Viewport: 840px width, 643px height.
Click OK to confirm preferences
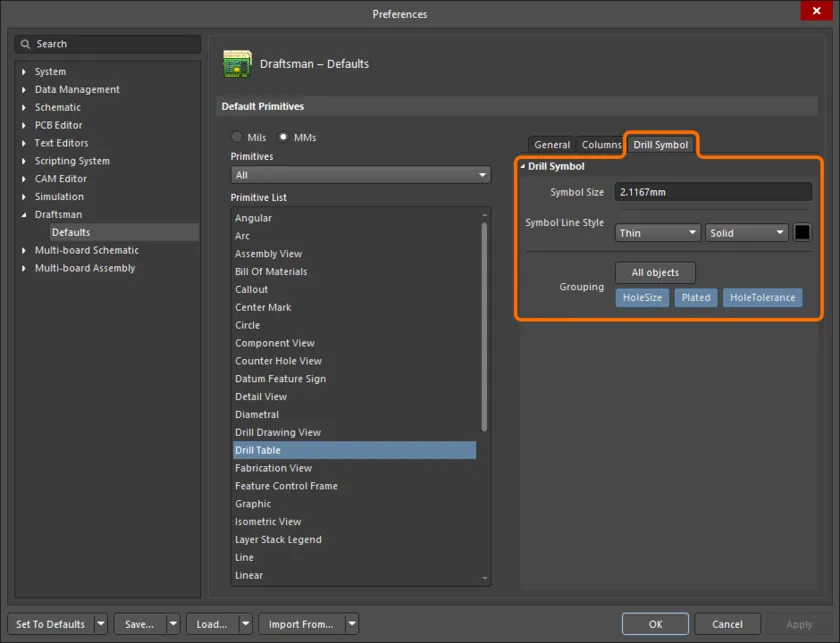click(x=655, y=623)
